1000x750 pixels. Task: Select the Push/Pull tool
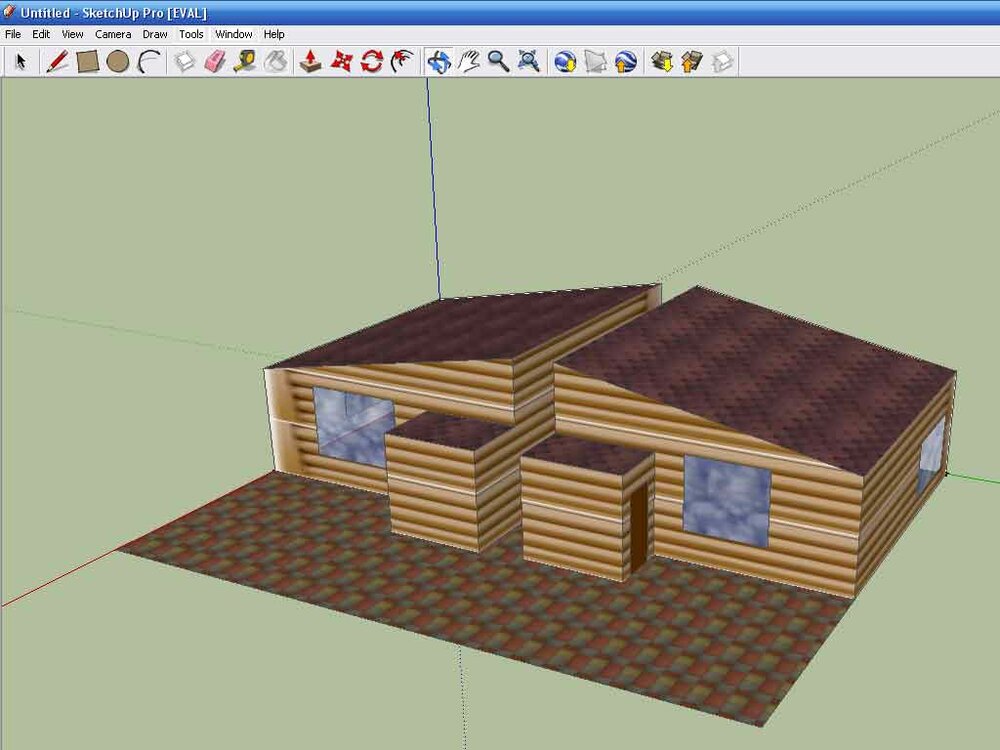pyautogui.click(x=310, y=62)
